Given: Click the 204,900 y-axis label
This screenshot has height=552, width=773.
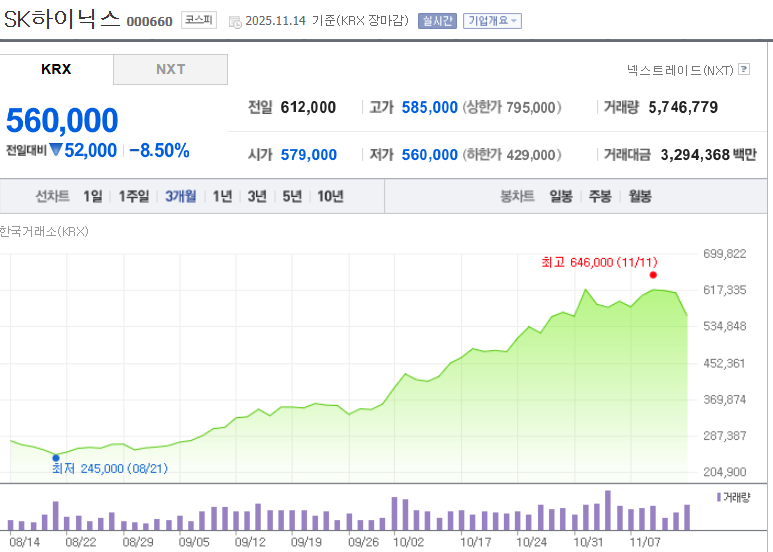Looking at the screenshot, I should coord(724,472).
